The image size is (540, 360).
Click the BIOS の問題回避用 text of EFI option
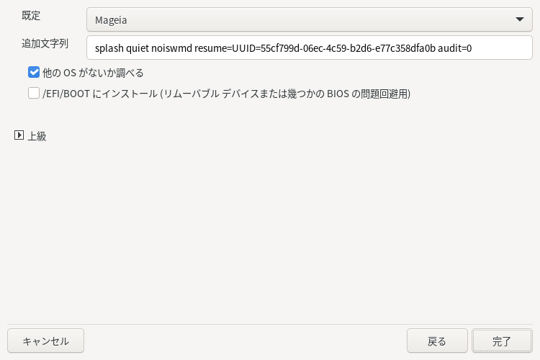point(367,93)
